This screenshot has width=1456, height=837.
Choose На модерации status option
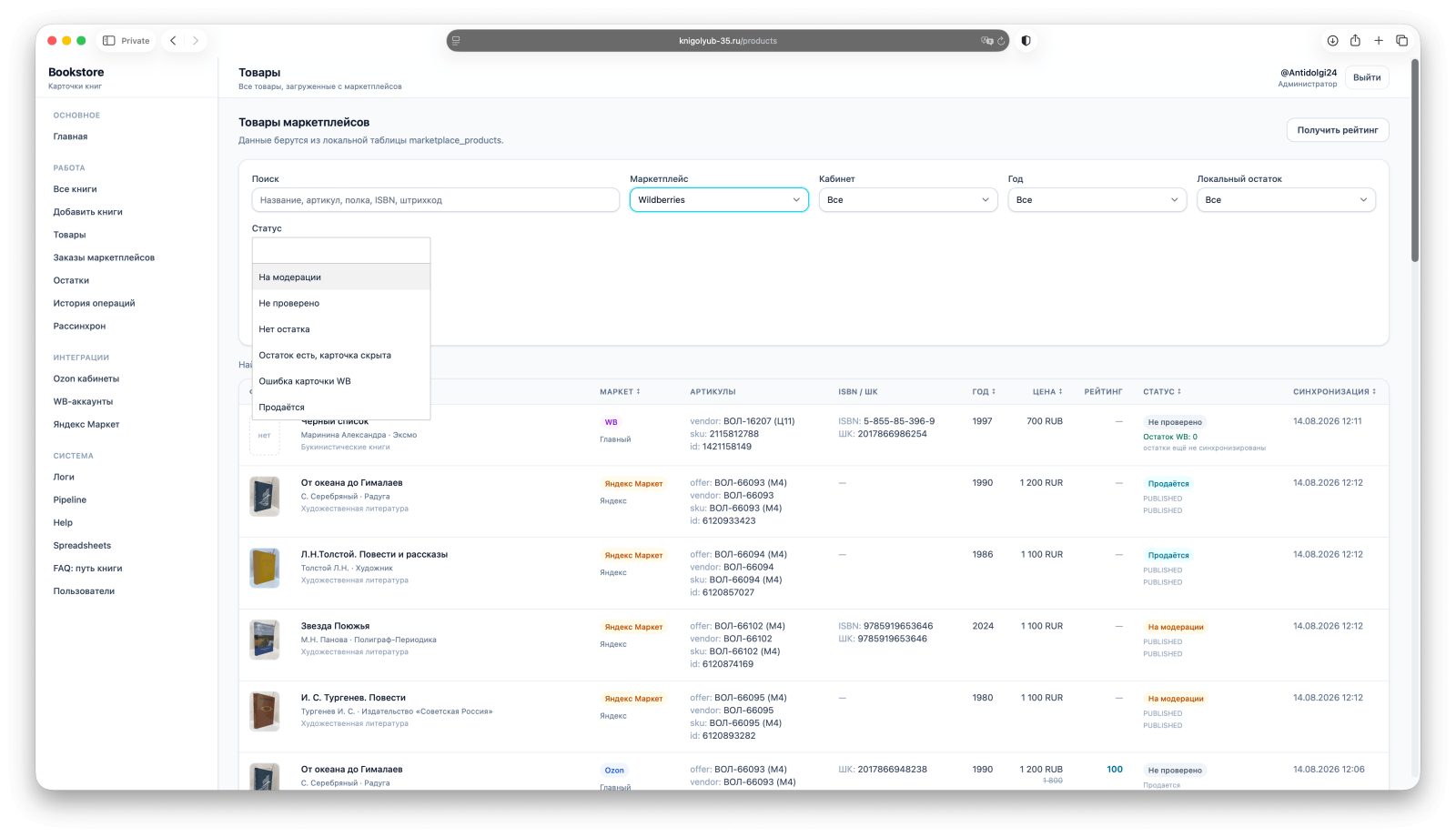(x=341, y=277)
